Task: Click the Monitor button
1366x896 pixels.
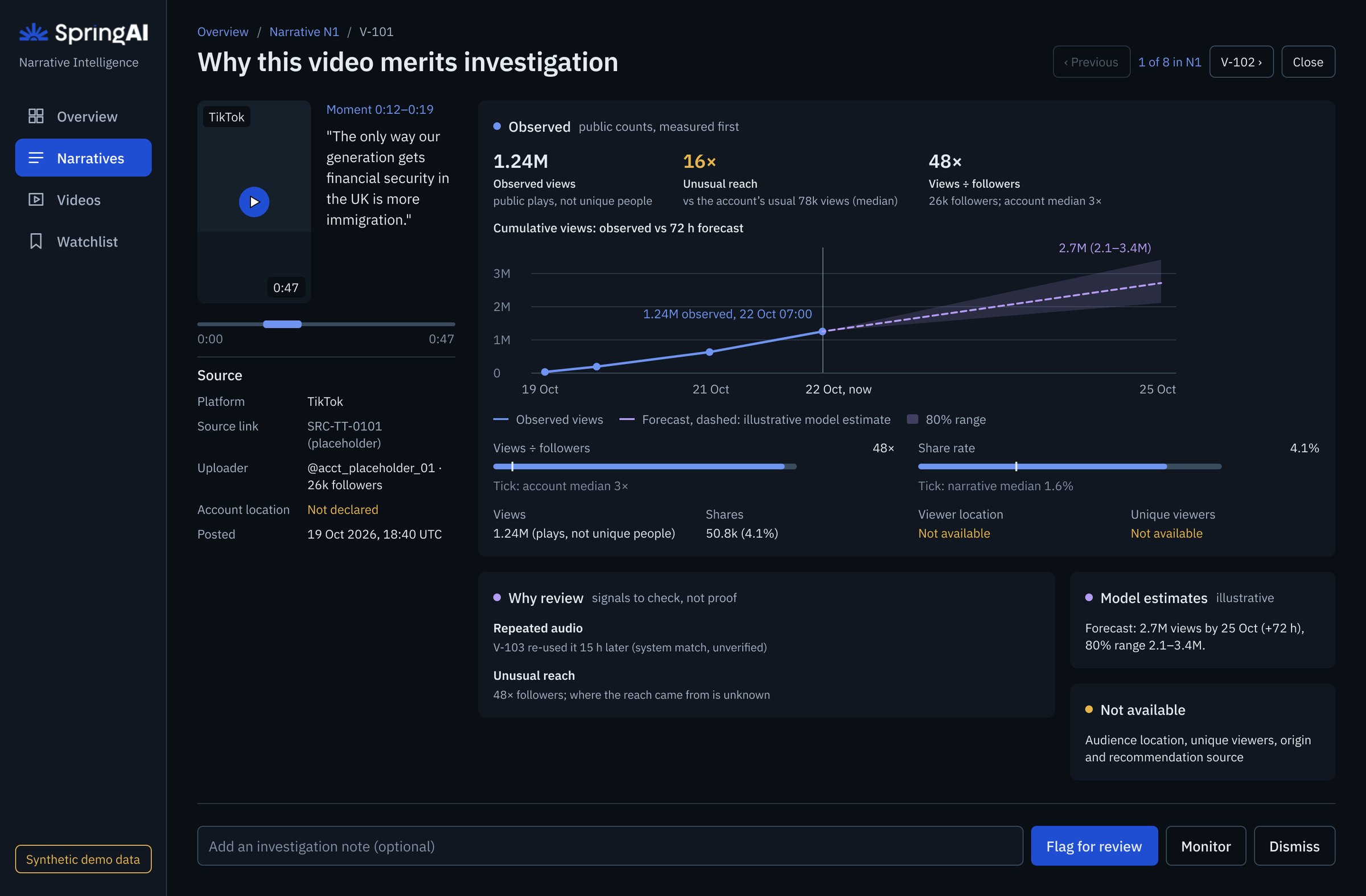Action: 1205,845
